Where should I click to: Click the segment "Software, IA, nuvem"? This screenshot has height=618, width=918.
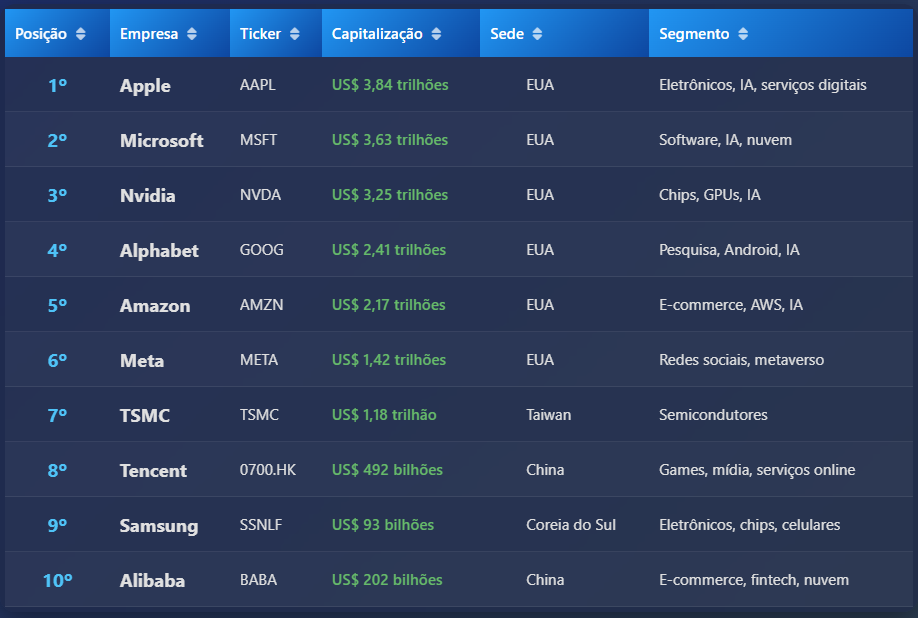[725, 140]
